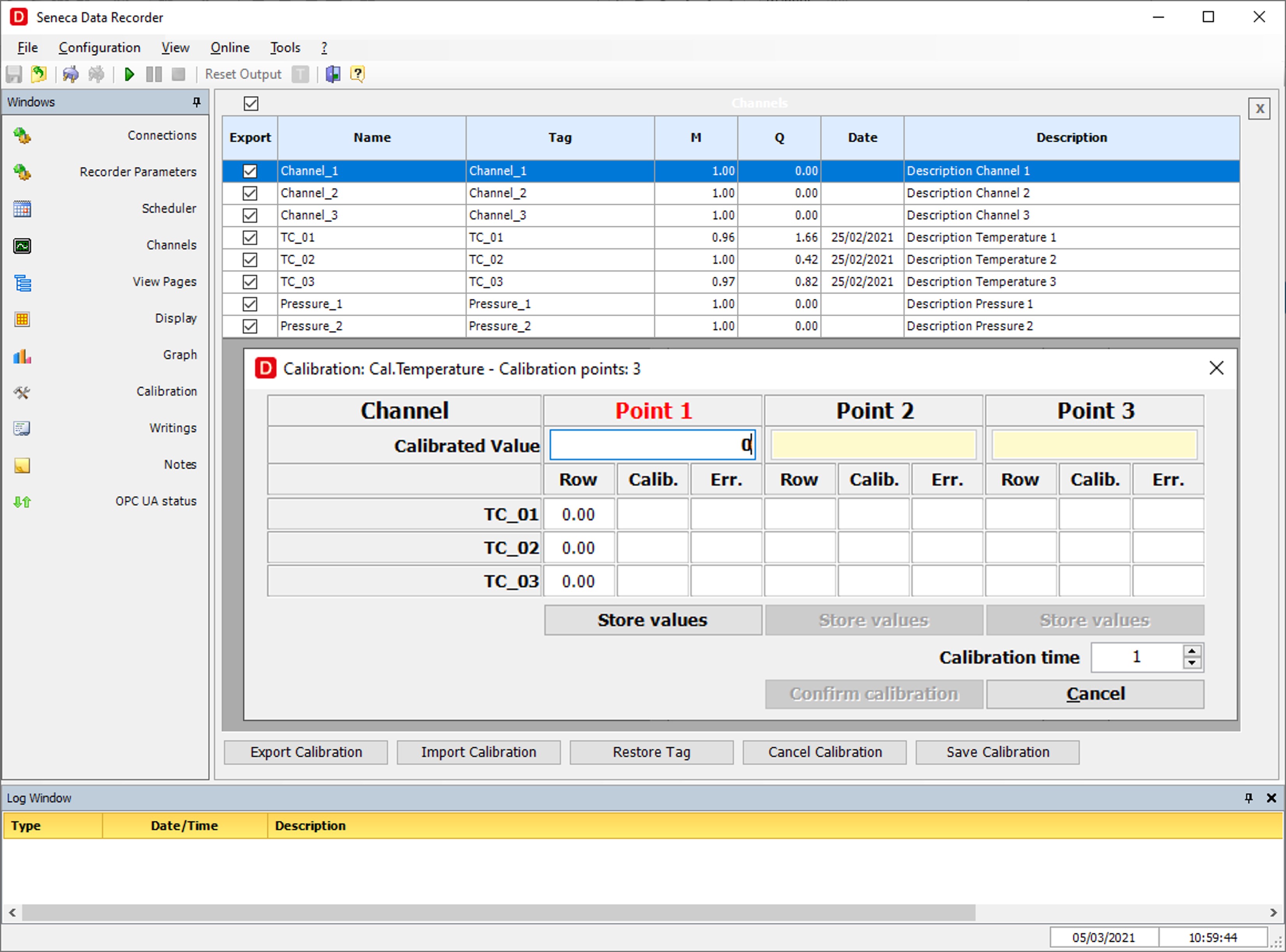Click the Point 1 Calibrated Value field
The width and height of the screenshot is (1286, 952).
(652, 445)
